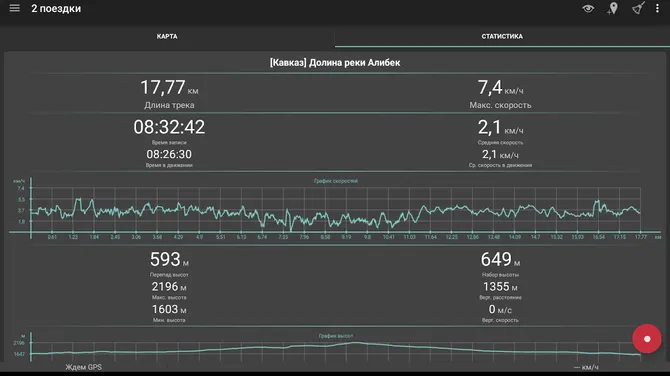This screenshot has width=670, height=376.
Task: Switch to the КАРТА tab
Action: coord(167,36)
